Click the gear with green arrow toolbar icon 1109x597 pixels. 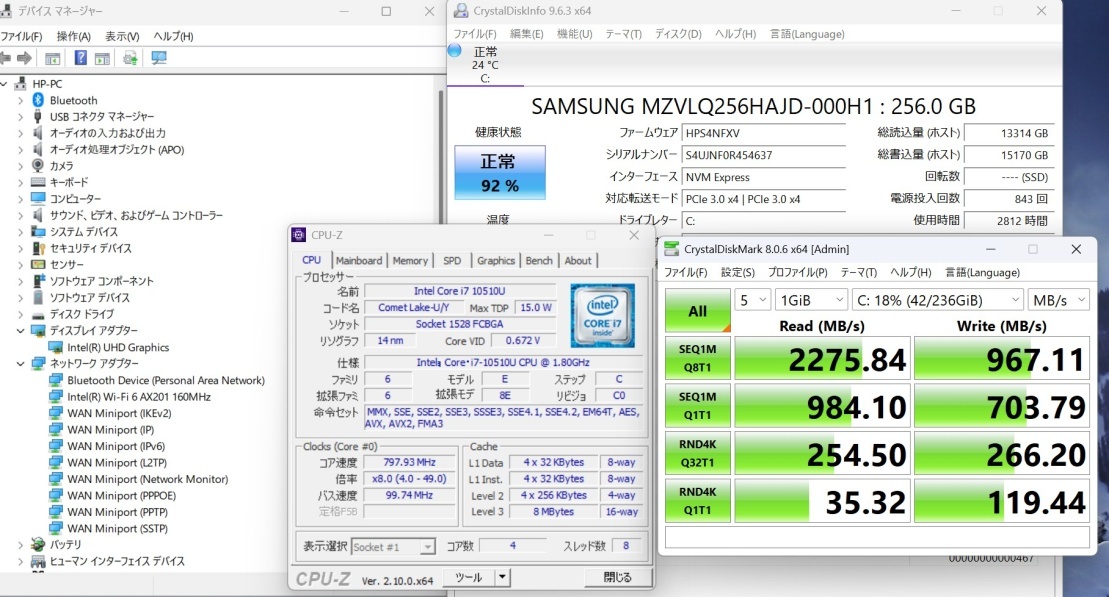point(130,58)
